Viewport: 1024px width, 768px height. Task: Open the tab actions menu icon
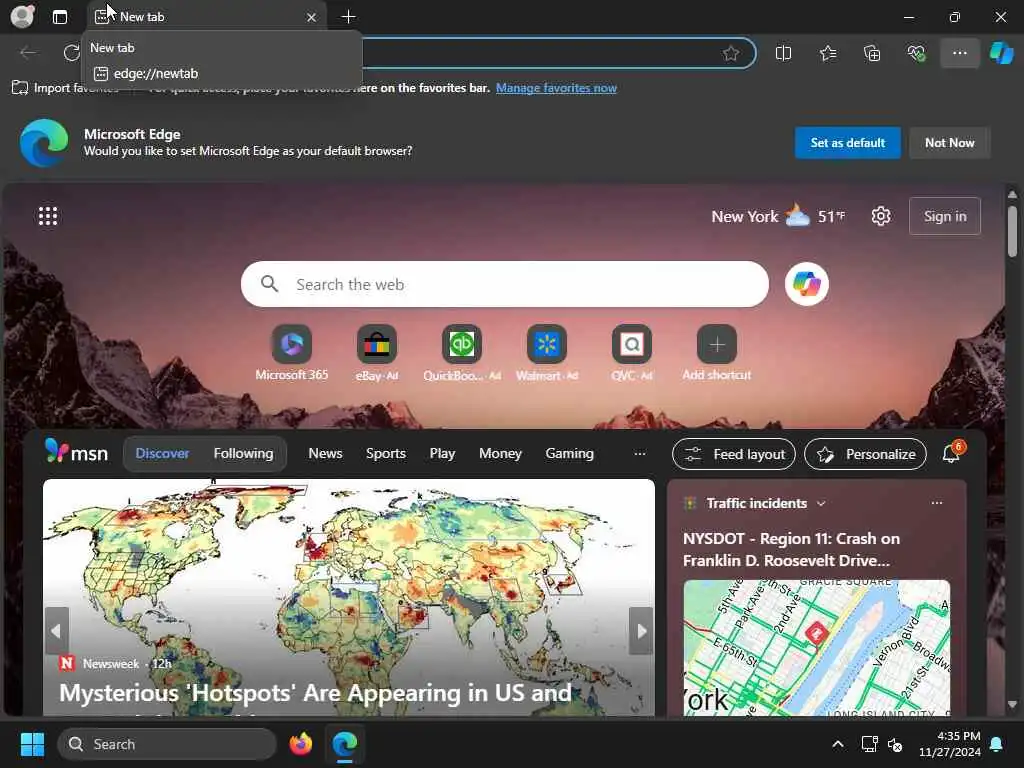pyautogui.click(x=60, y=17)
